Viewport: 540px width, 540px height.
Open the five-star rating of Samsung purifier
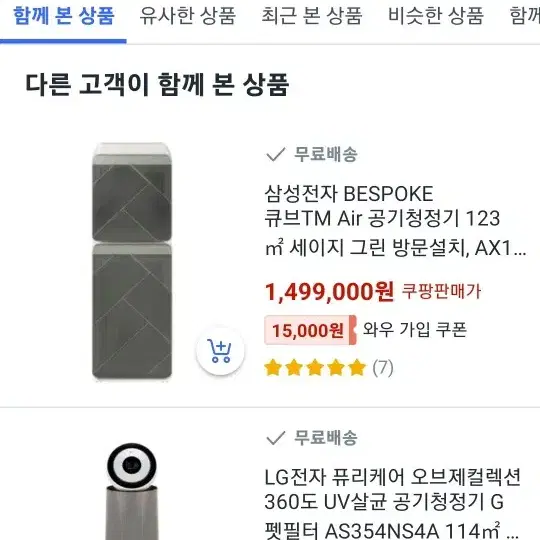click(x=315, y=367)
